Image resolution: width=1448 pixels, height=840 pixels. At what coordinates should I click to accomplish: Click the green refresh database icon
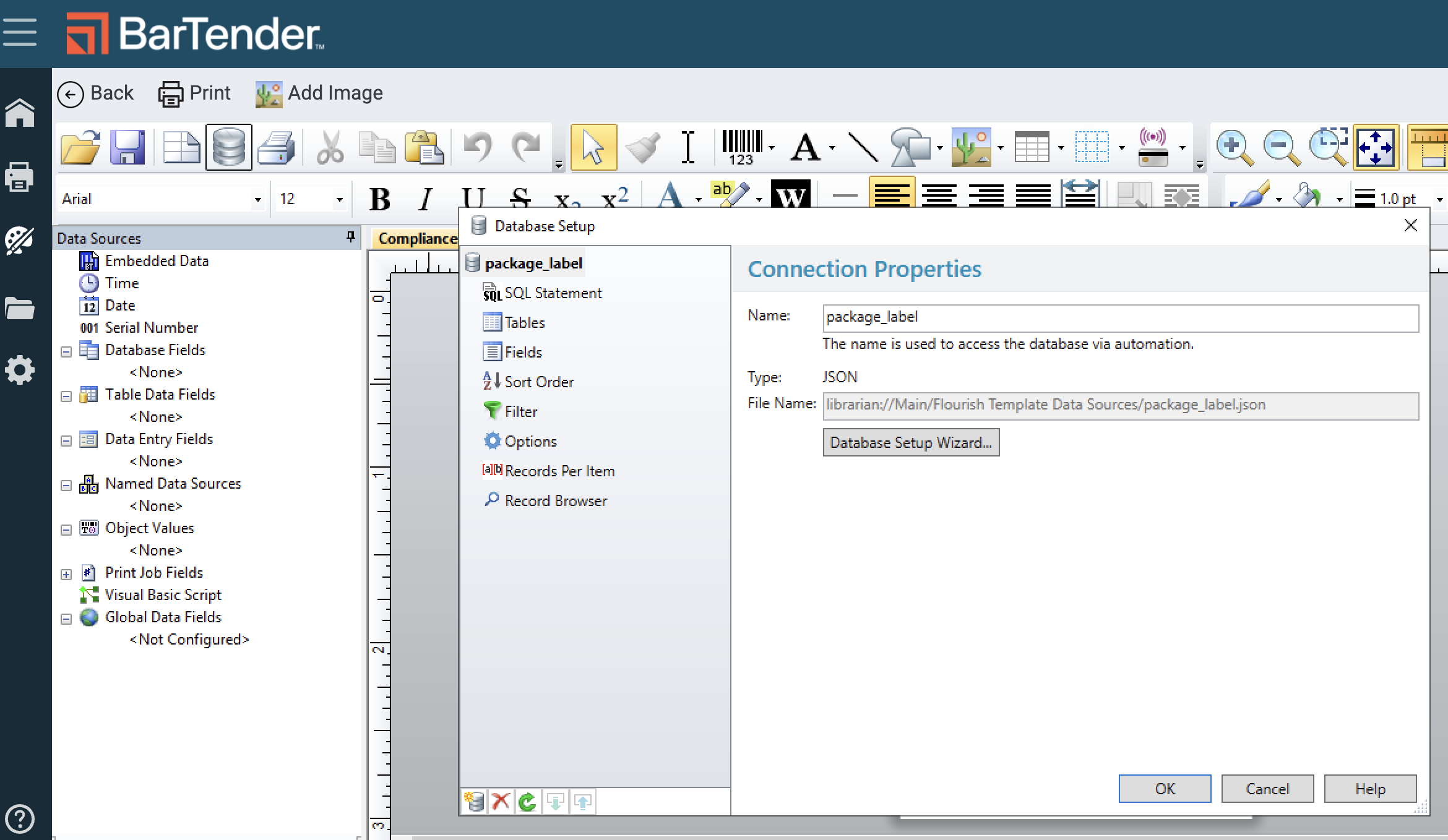[x=528, y=802]
